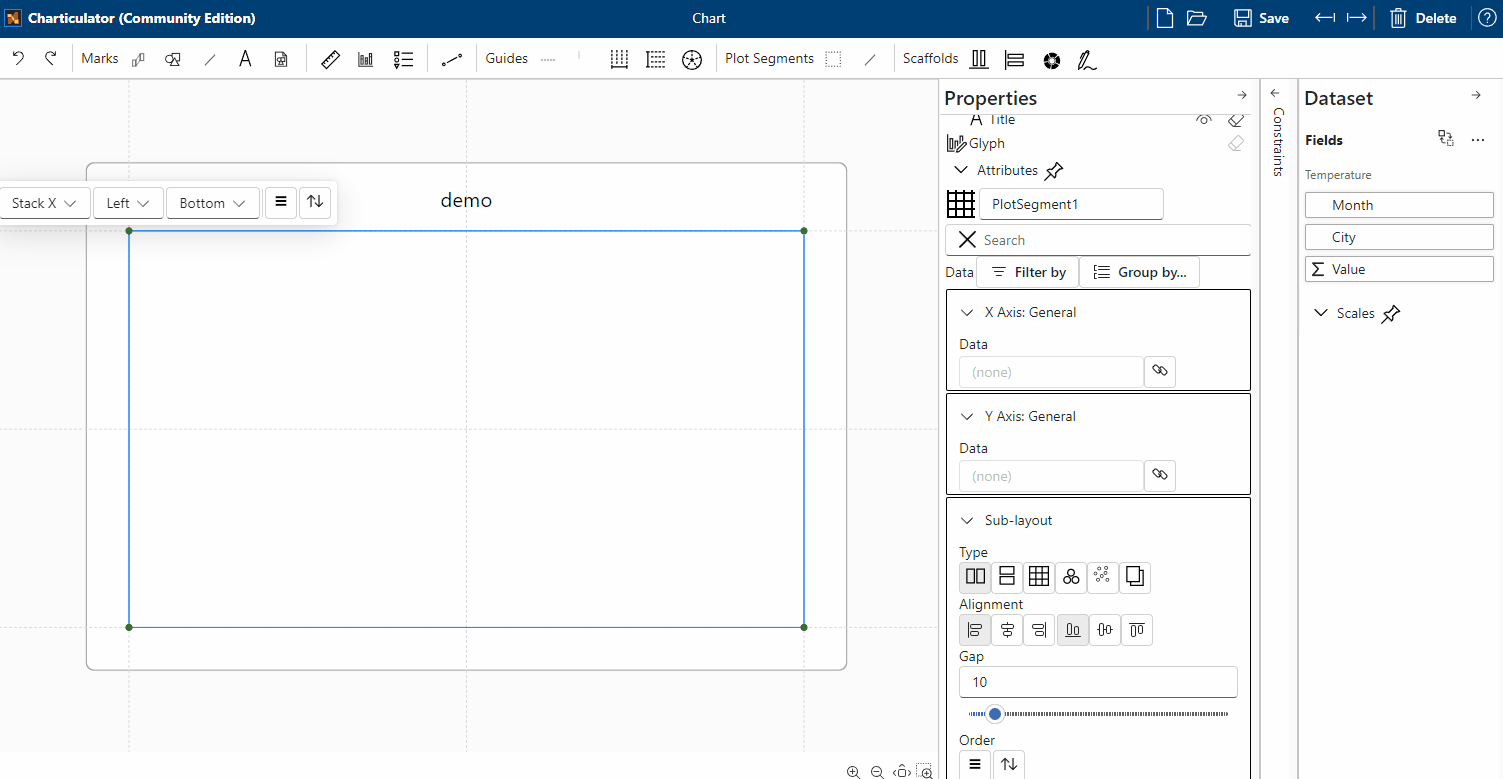Select the Text mark tool in toolbar
This screenshot has height=779, width=1503.
point(245,59)
